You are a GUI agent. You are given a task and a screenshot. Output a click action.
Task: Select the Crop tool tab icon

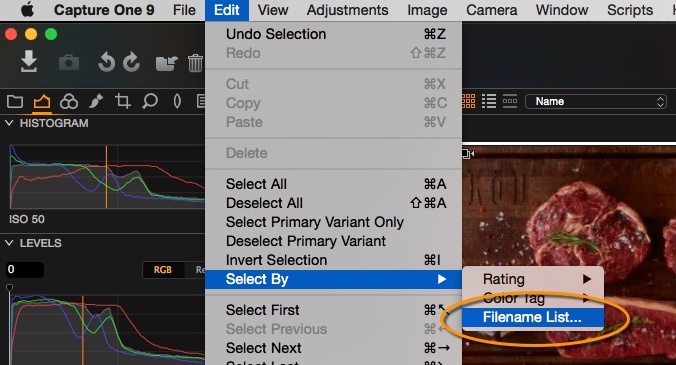(x=122, y=101)
